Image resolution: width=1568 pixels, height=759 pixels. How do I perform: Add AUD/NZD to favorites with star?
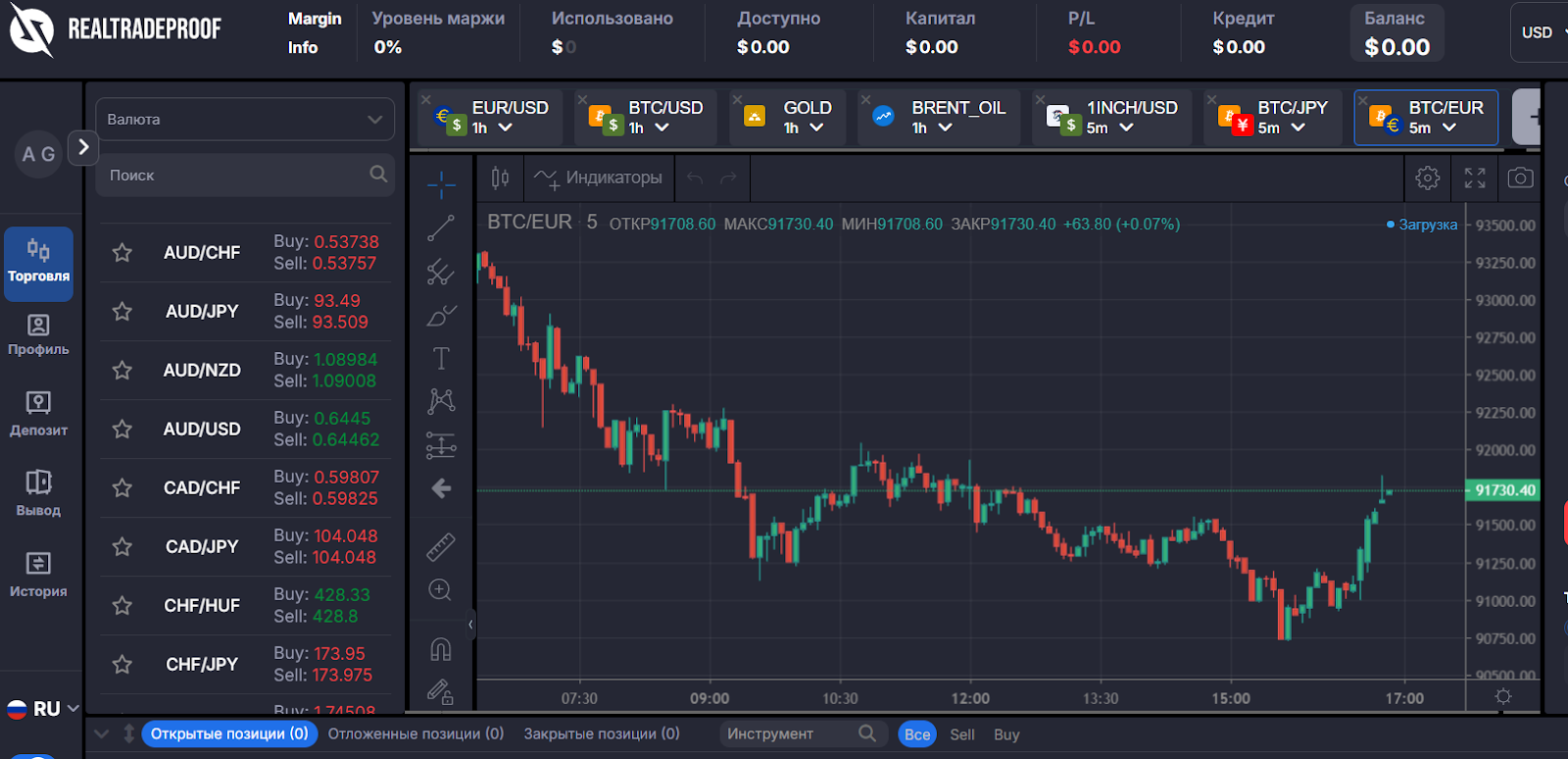(x=122, y=371)
